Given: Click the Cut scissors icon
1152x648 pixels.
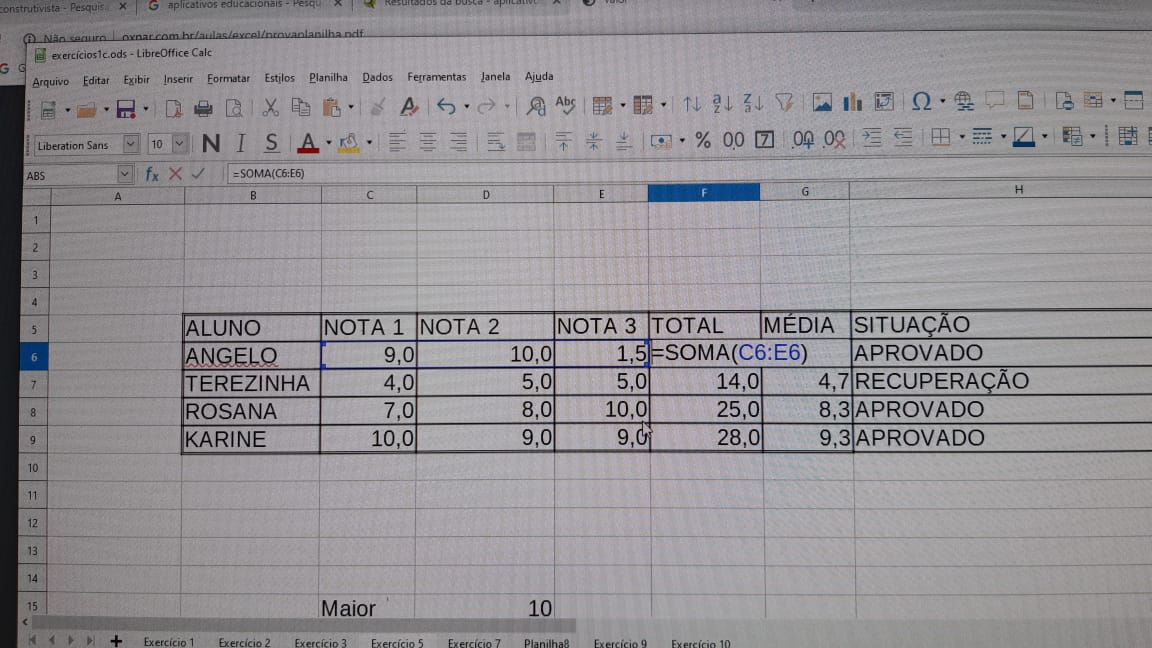Looking at the screenshot, I should click(x=270, y=108).
